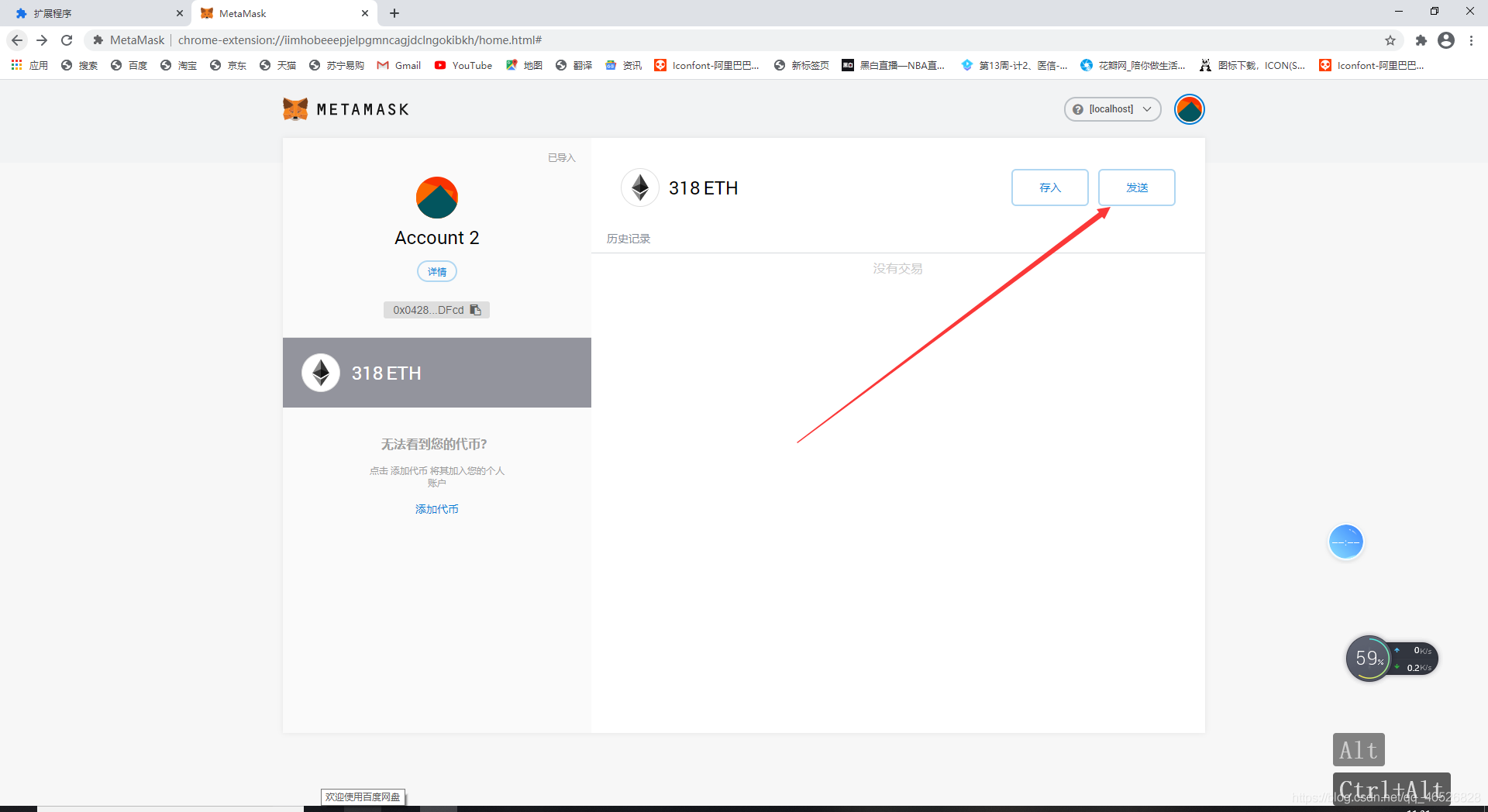
Task: Open the Chrome profile icon
Action: point(1446,40)
